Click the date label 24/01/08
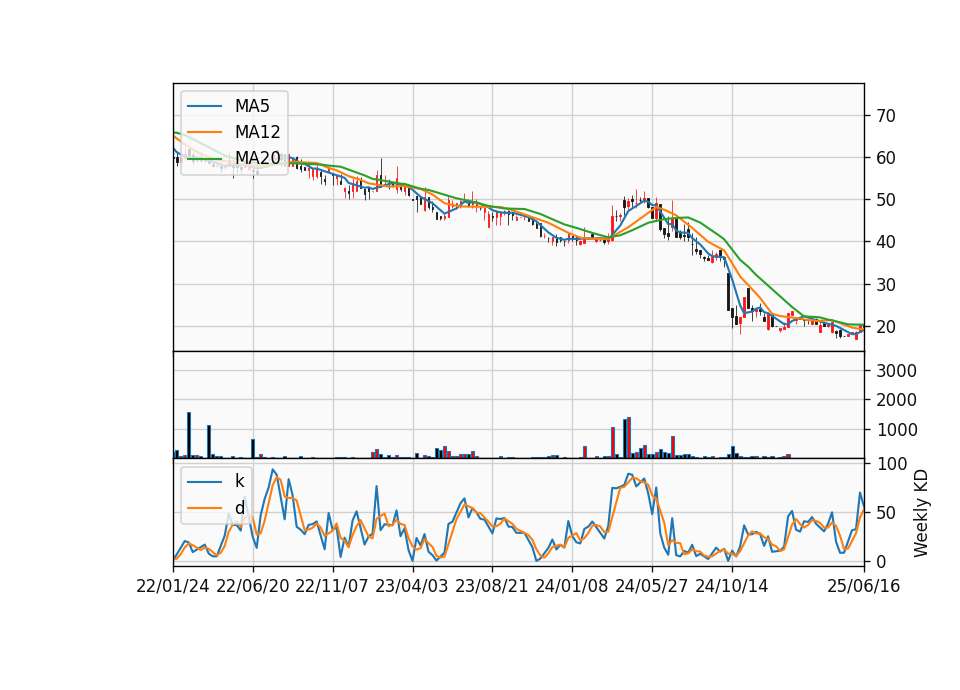Screen dimensions: 960x690 [x=572, y=586]
